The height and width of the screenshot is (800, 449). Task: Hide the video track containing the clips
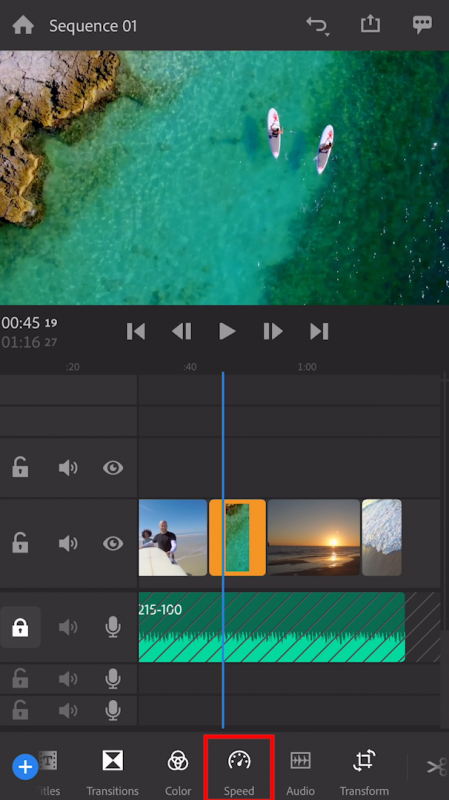click(x=113, y=543)
